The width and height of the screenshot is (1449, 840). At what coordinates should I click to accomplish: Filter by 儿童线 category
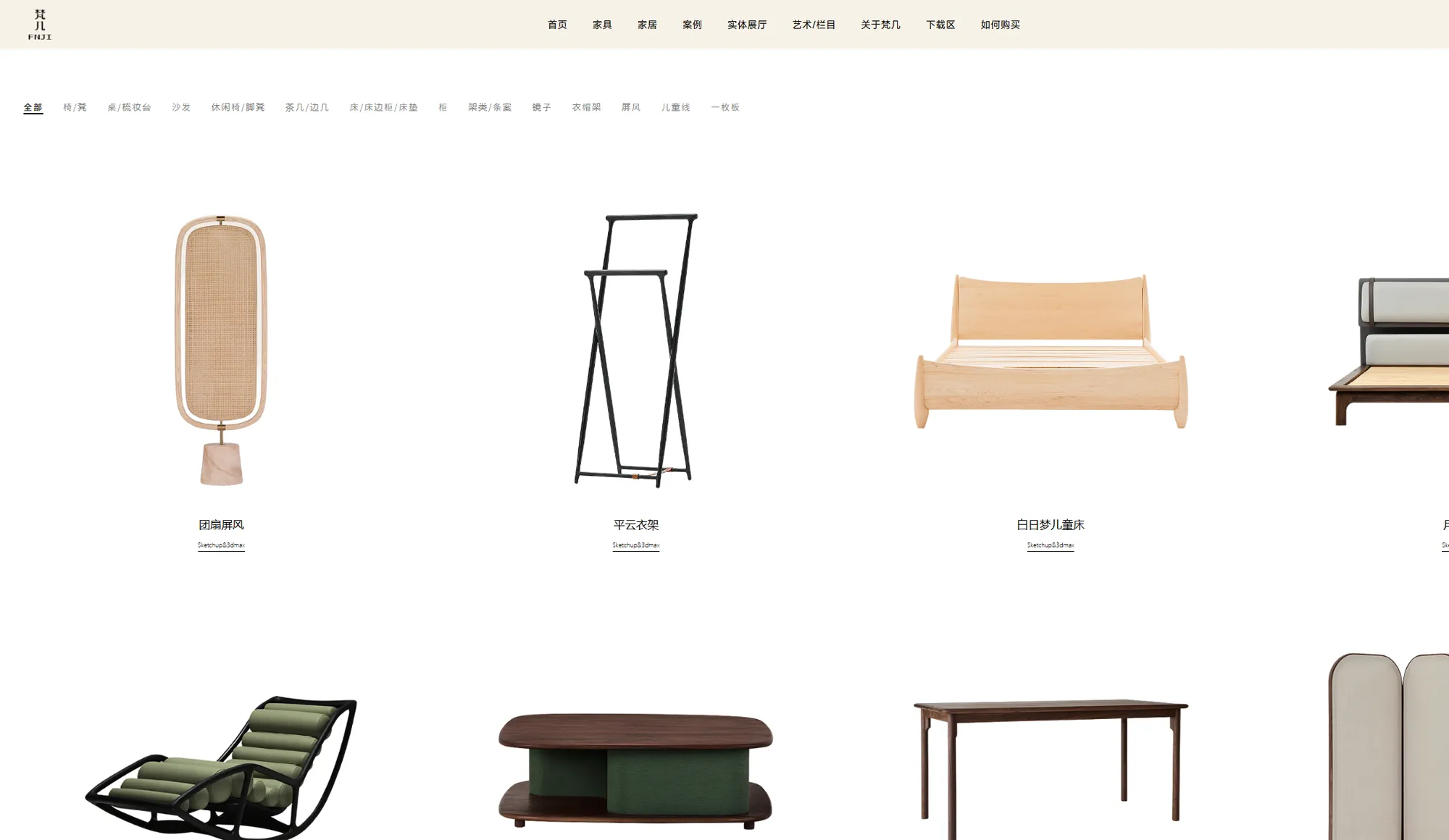click(675, 107)
